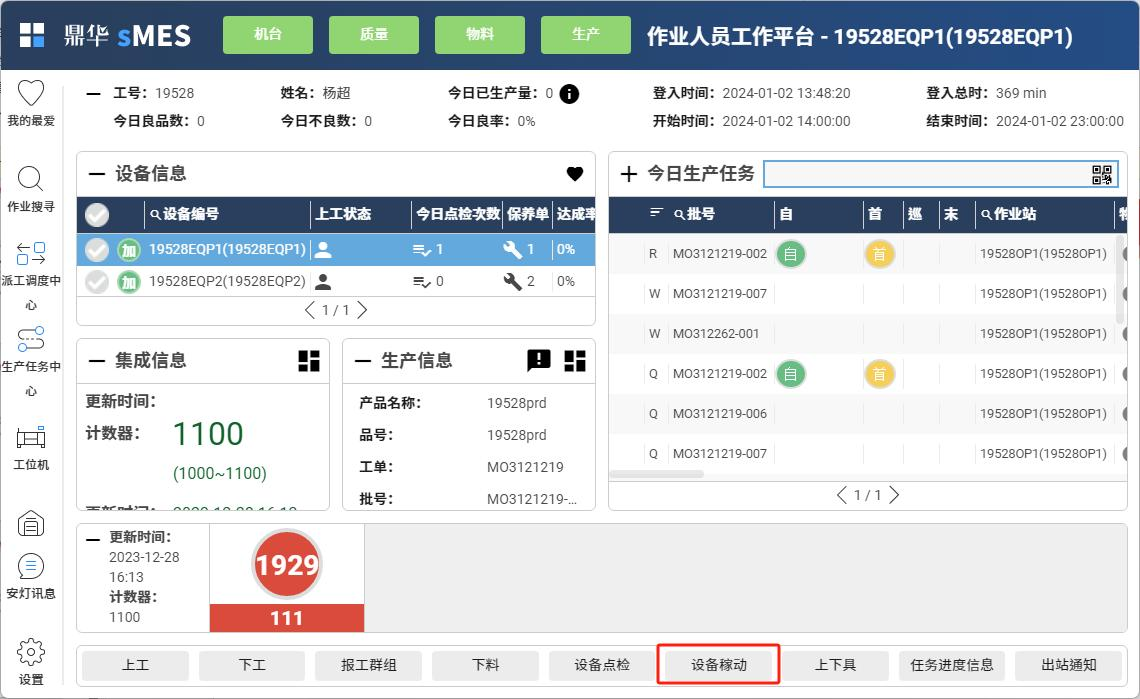
Task: Click the warehouse icon above 安灯讯息
Action: (x=31, y=523)
